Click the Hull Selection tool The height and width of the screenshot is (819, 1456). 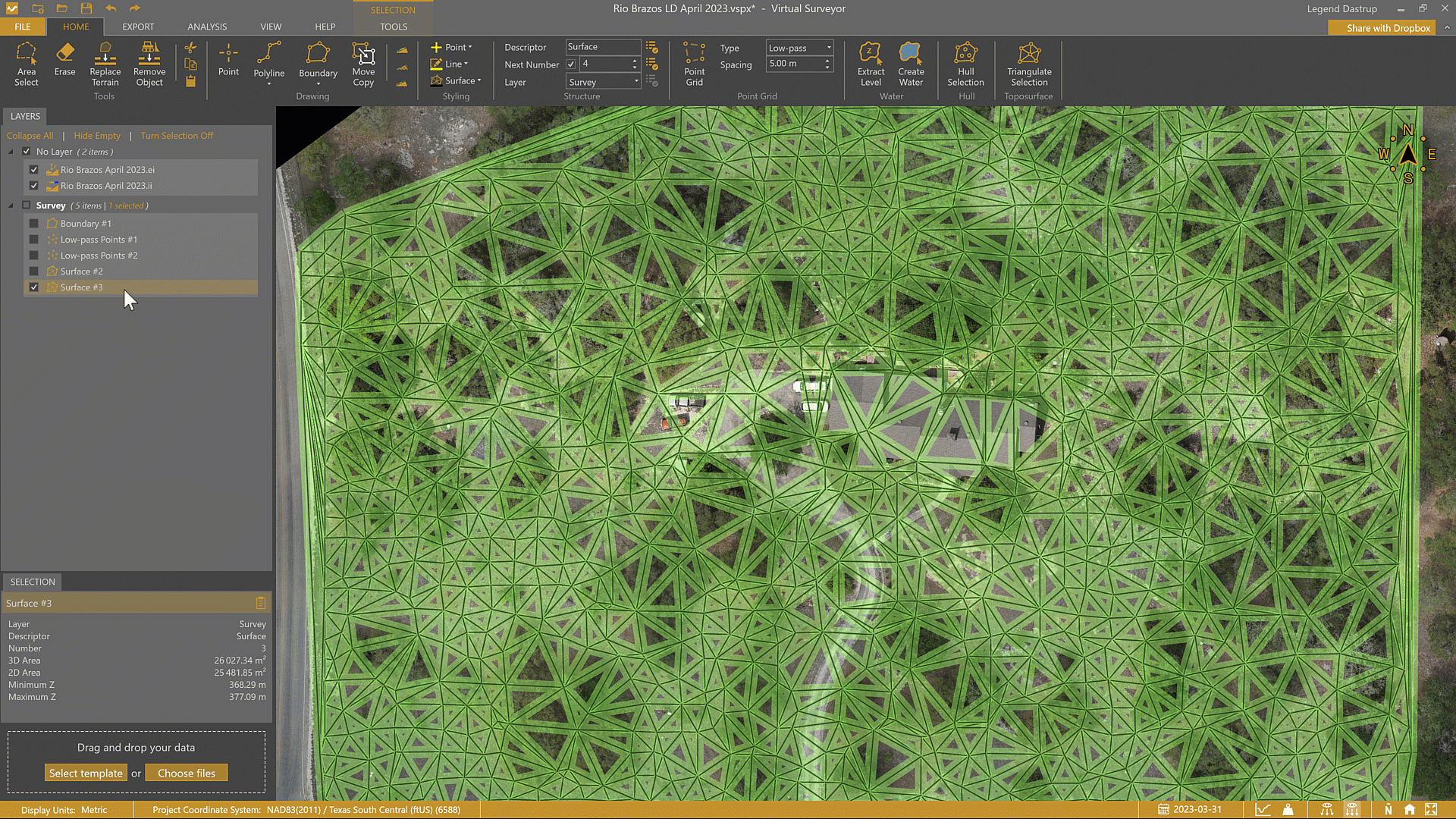pos(965,64)
